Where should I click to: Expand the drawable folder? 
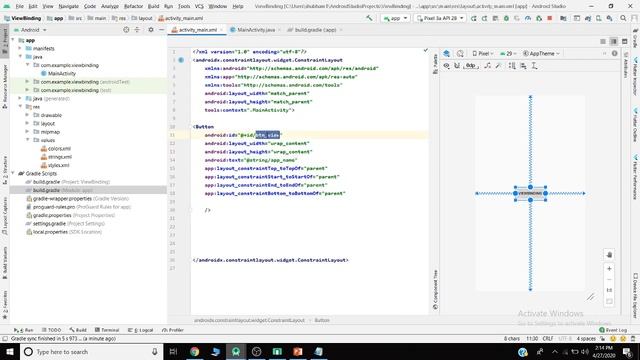[27, 115]
